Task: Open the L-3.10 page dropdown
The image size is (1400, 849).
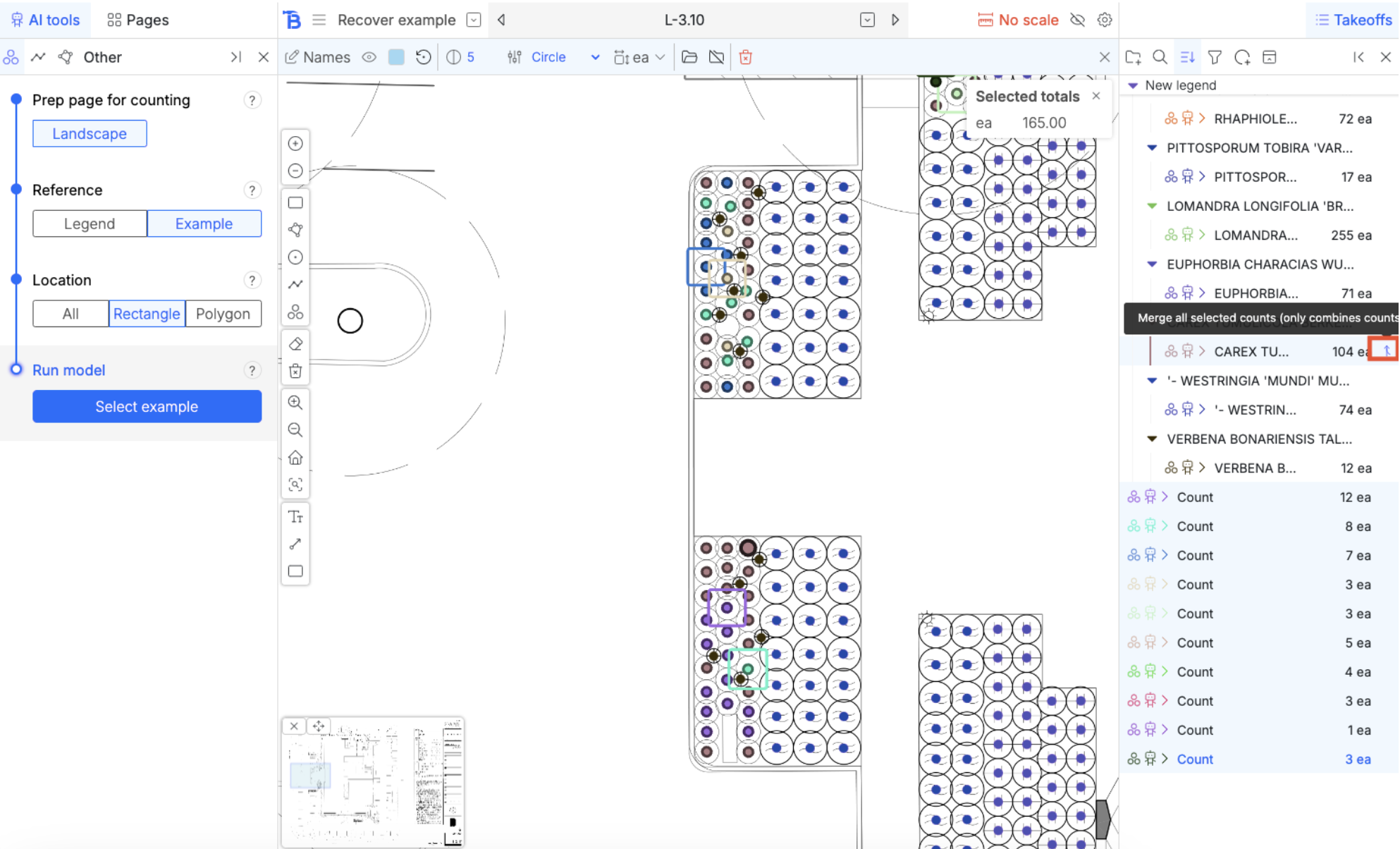Action: [867, 20]
